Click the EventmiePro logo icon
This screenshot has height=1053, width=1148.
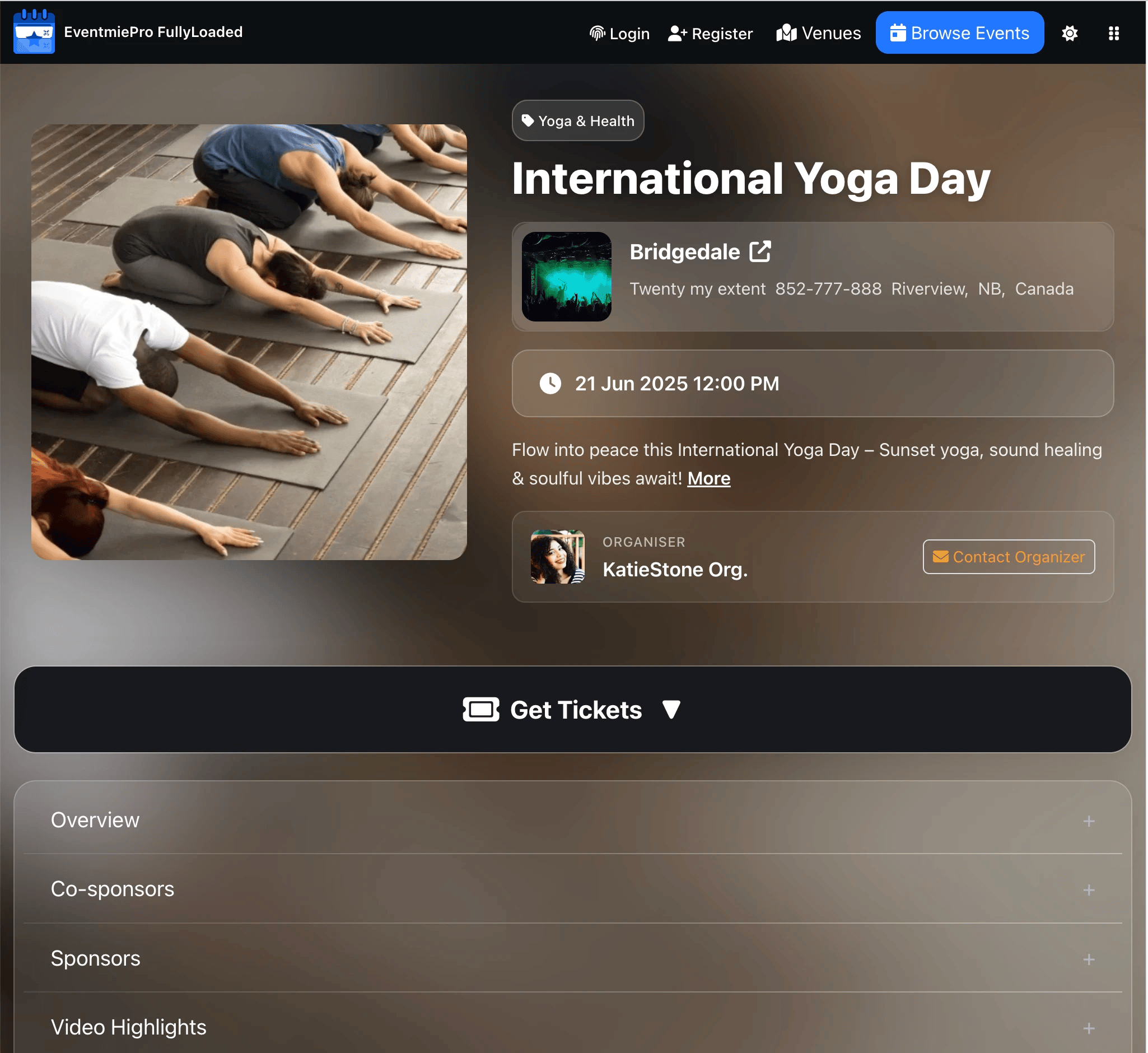point(34,32)
